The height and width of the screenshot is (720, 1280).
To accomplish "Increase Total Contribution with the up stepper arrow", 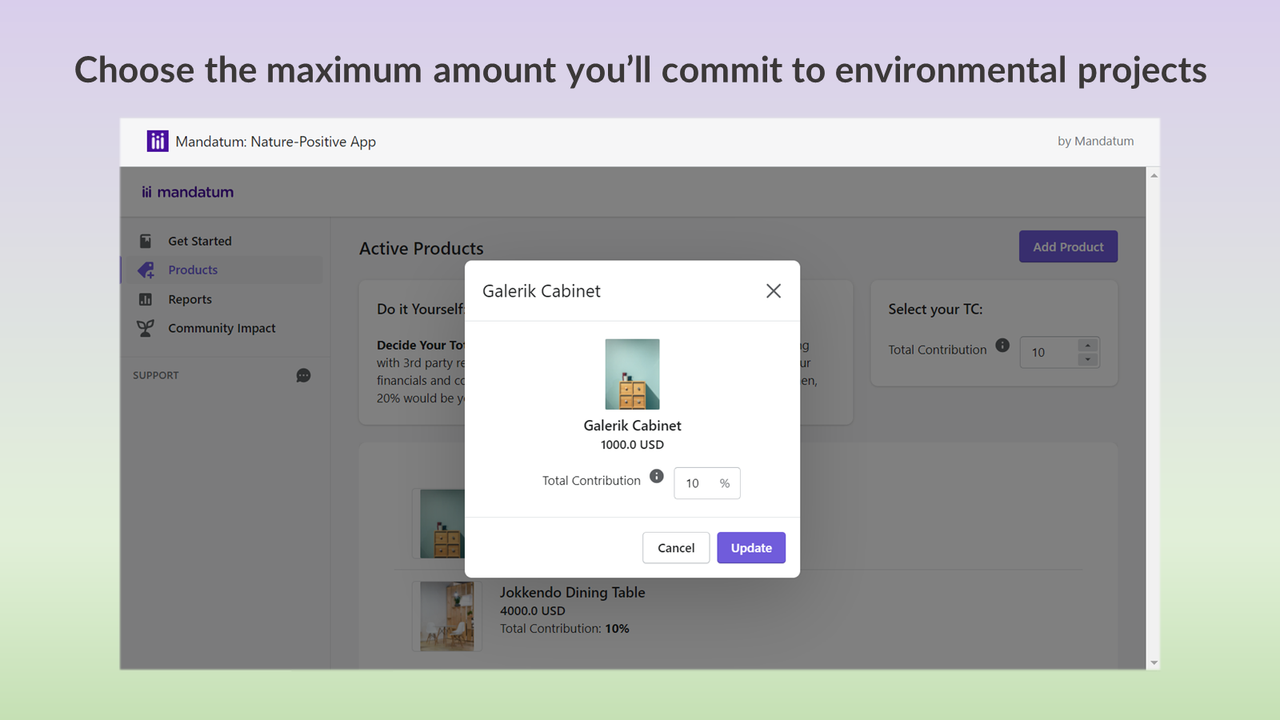I will pos(1089,347).
